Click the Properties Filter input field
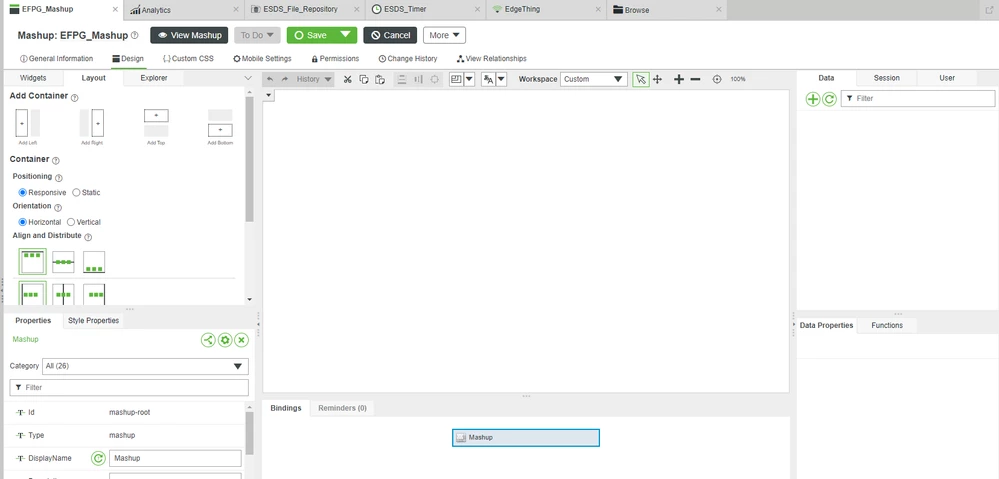The width and height of the screenshot is (999, 479). 129,387
